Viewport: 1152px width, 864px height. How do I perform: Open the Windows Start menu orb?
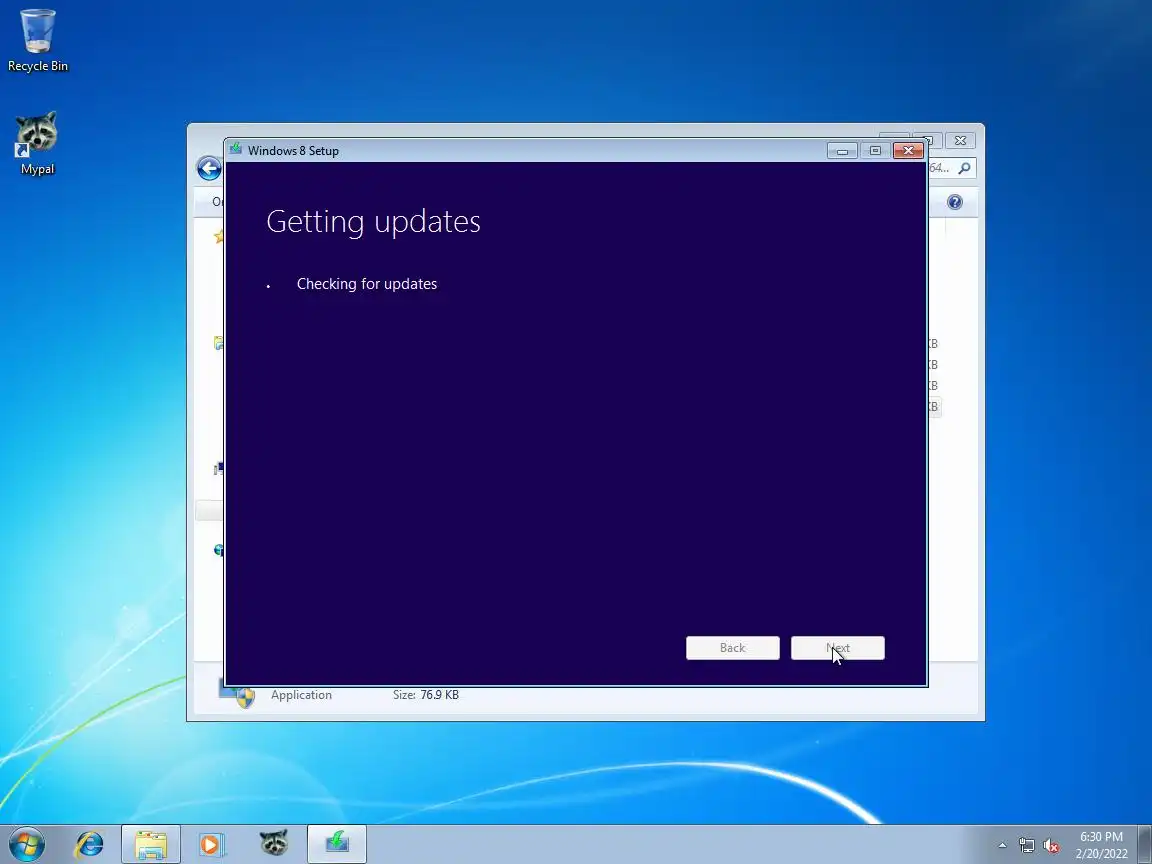(26, 844)
